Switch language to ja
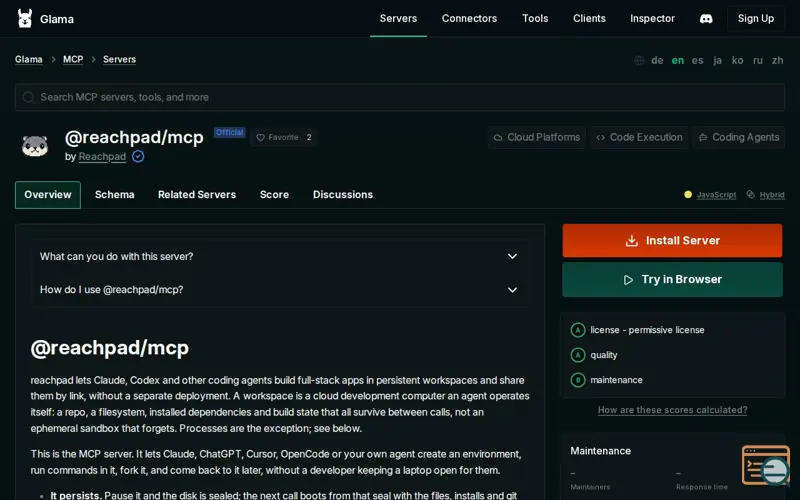Viewport: 800px width, 500px height. click(x=717, y=60)
